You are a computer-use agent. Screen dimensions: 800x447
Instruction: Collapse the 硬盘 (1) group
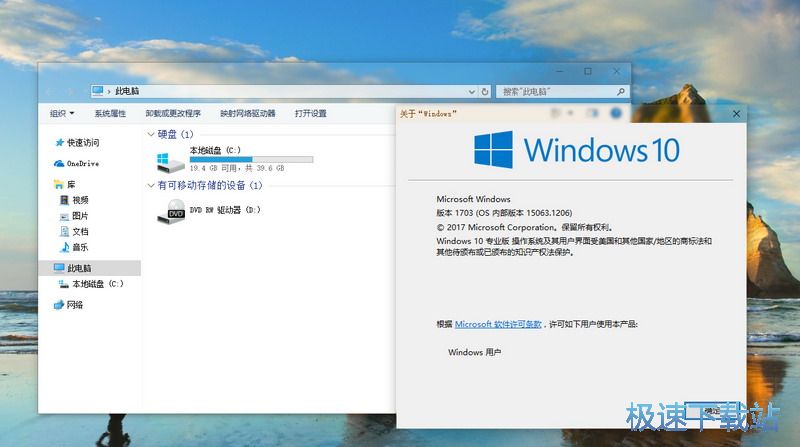(x=151, y=134)
